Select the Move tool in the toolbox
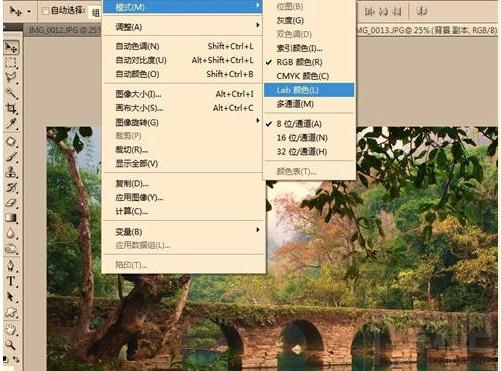This screenshot has height=371, width=501. (x=11, y=47)
